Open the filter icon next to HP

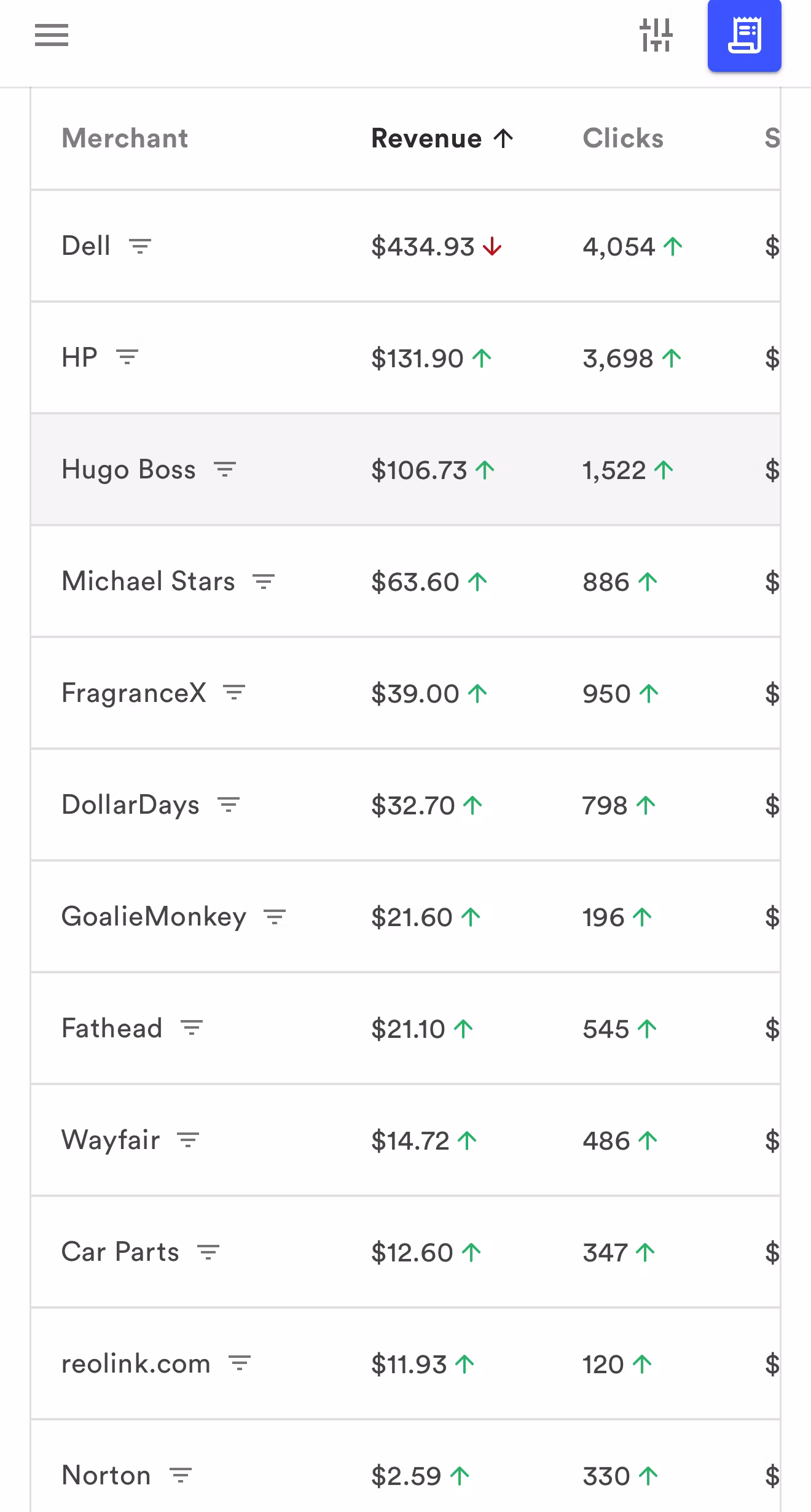tap(128, 357)
